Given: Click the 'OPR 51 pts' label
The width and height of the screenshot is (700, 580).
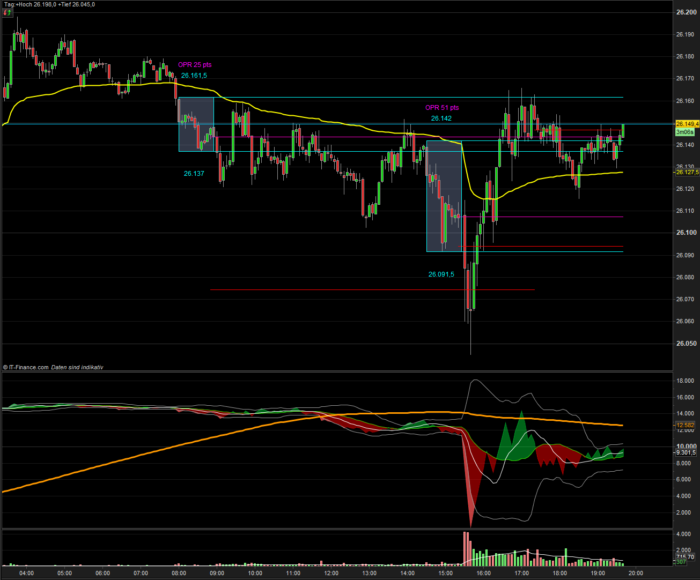Looking at the screenshot, I should [442, 108].
